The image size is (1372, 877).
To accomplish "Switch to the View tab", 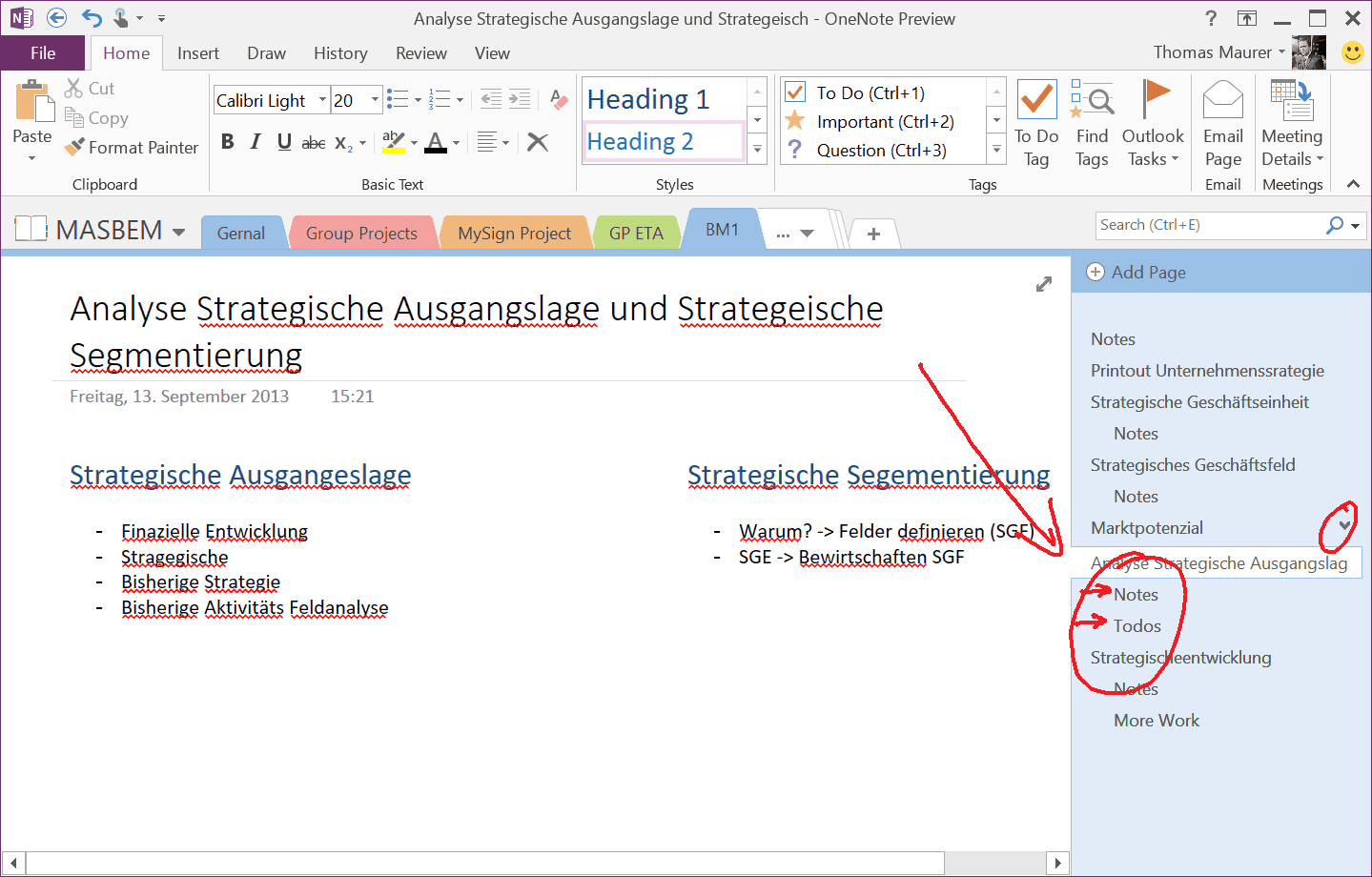I will [492, 53].
